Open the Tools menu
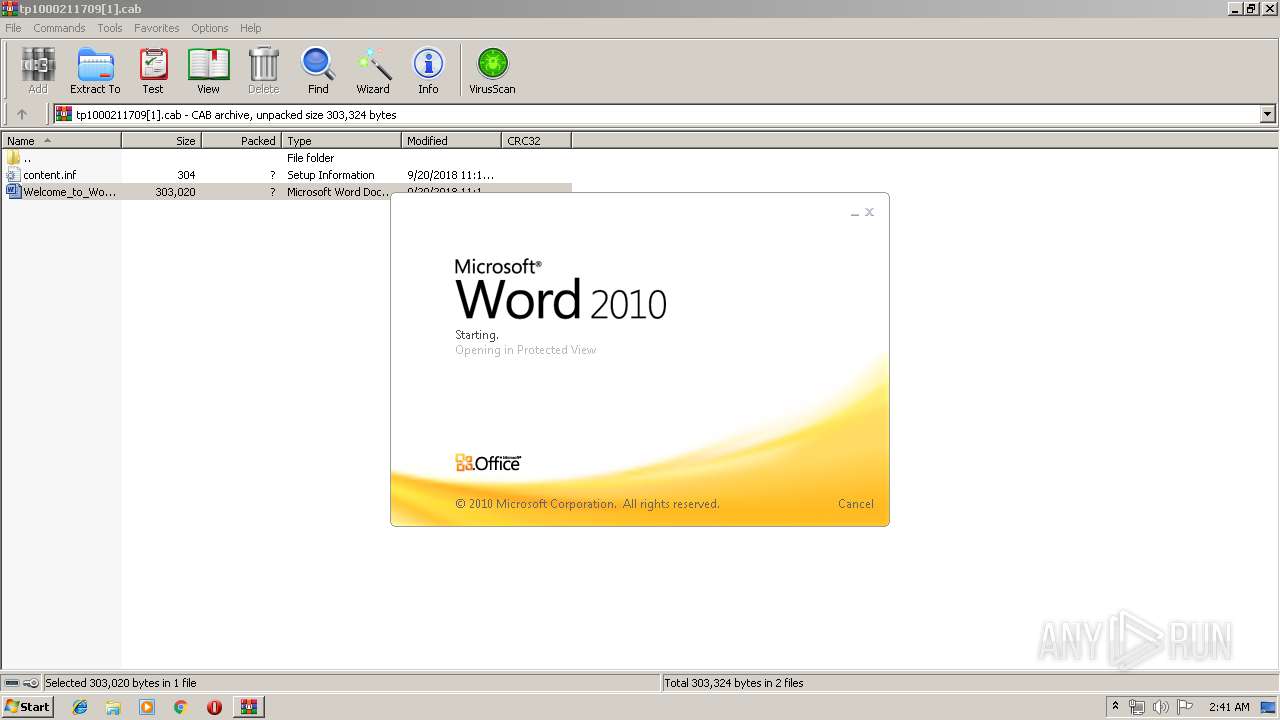 [110, 28]
